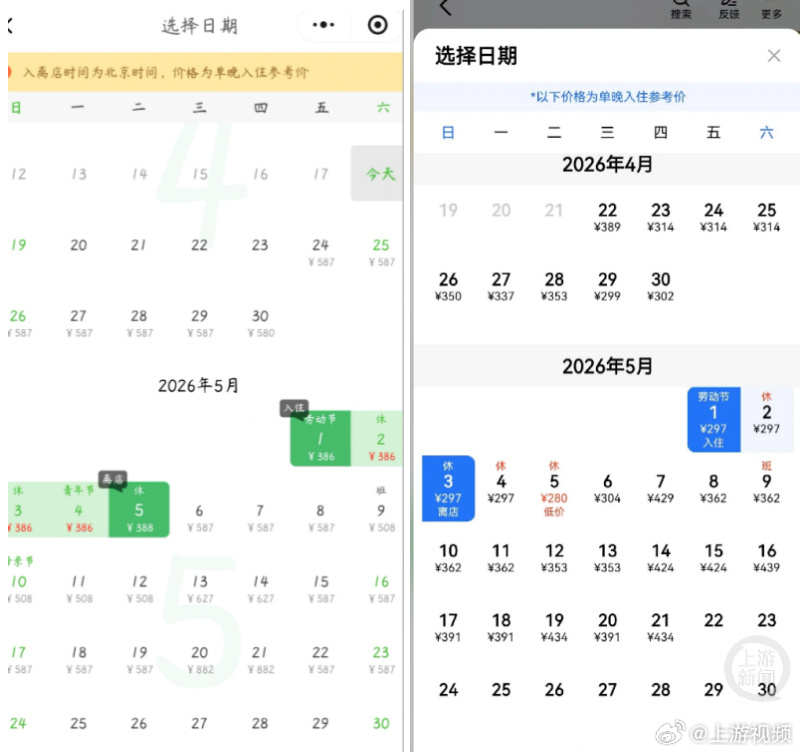Tap the 2026年5月 month header on right panel
Screen dimensions: 800x754
coord(607,366)
